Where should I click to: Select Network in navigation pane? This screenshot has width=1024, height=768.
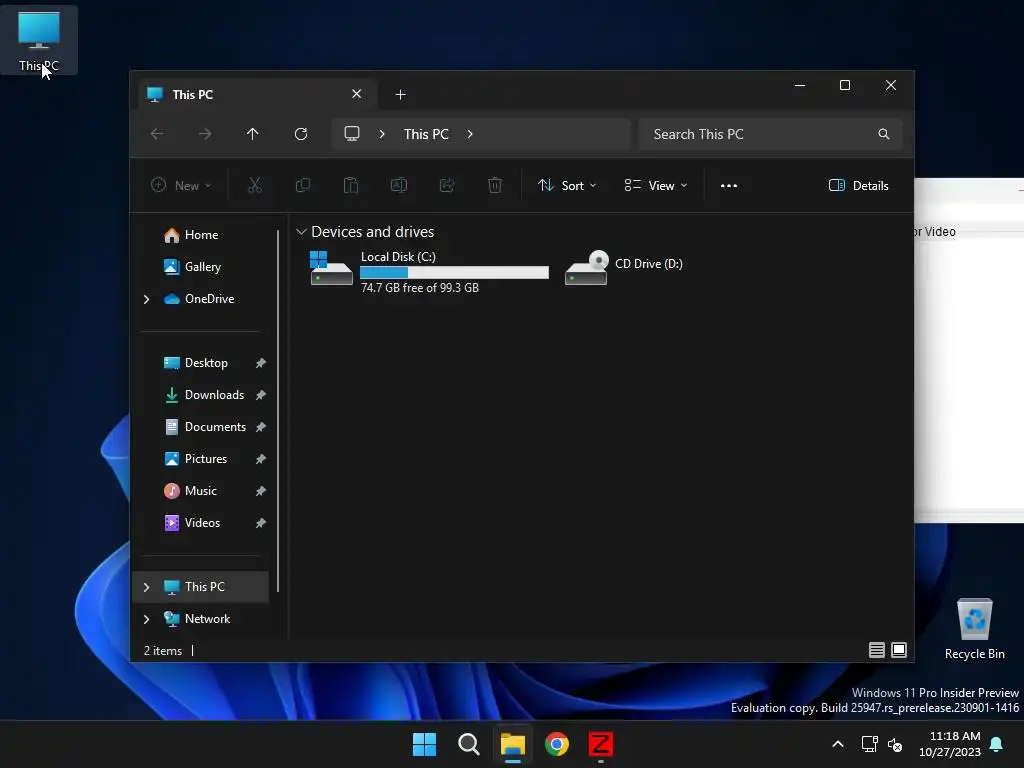pos(207,618)
